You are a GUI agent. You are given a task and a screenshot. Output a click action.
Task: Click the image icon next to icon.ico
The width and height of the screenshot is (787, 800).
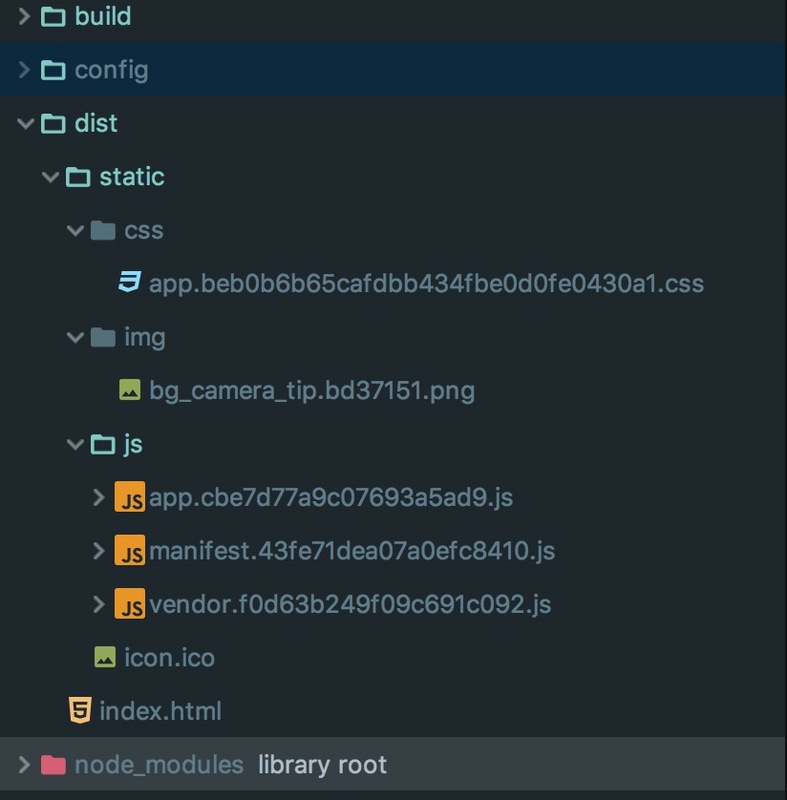(105, 657)
